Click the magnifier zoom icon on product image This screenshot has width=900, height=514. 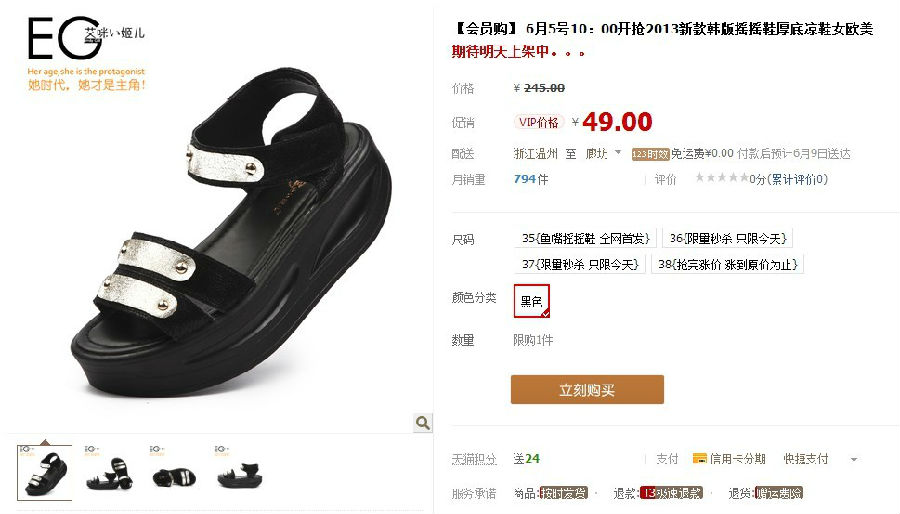423,423
